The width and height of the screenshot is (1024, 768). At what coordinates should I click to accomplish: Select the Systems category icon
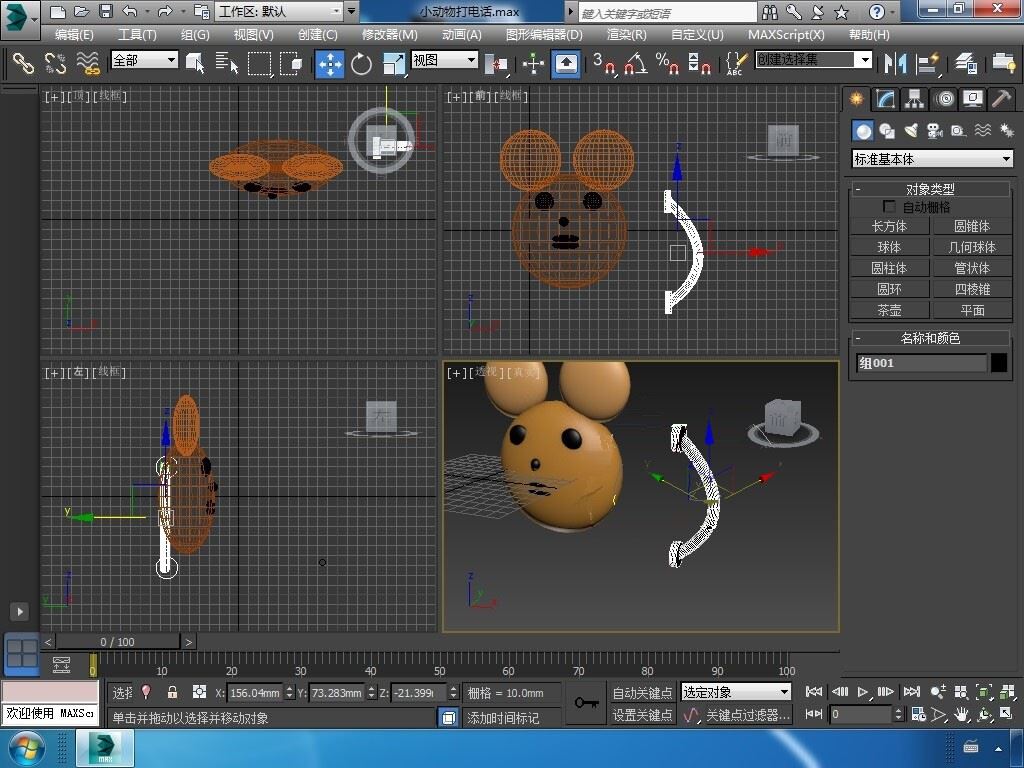click(1006, 131)
